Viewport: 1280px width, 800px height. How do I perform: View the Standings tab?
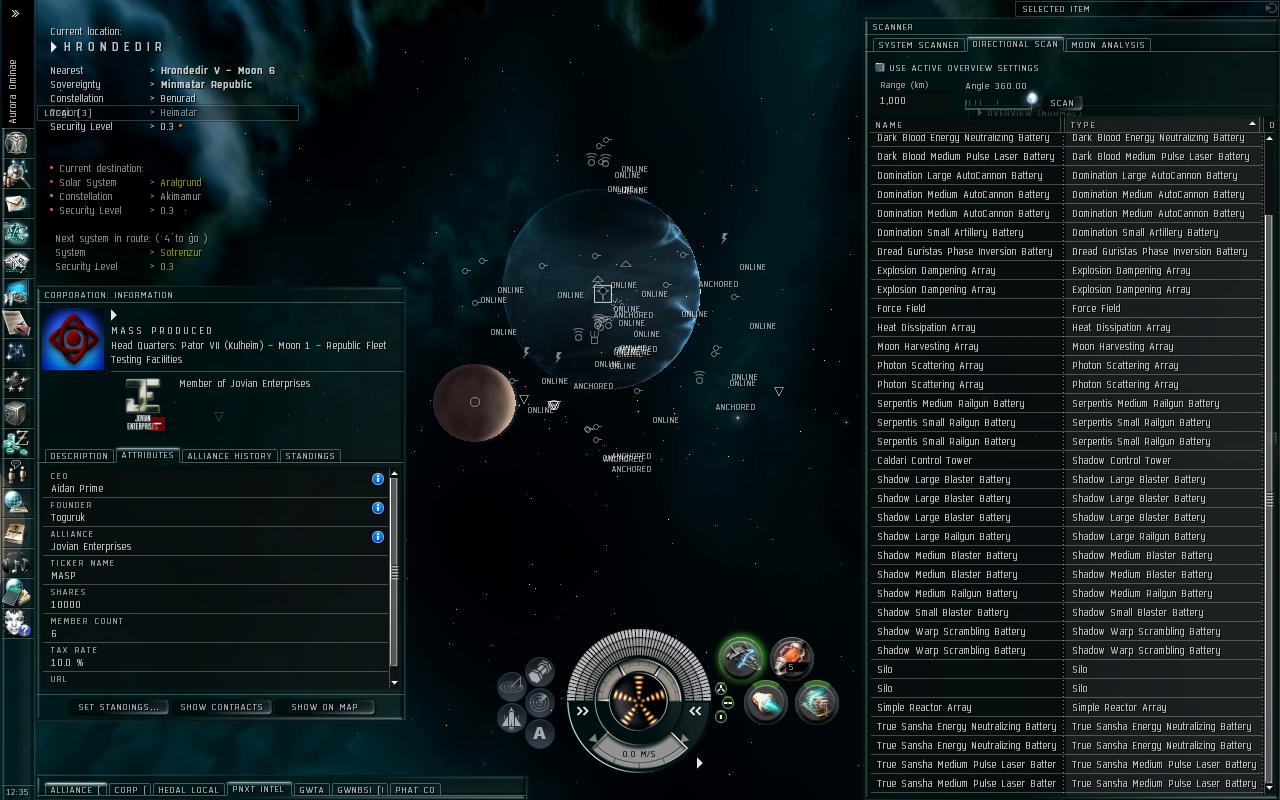pyautogui.click(x=310, y=456)
